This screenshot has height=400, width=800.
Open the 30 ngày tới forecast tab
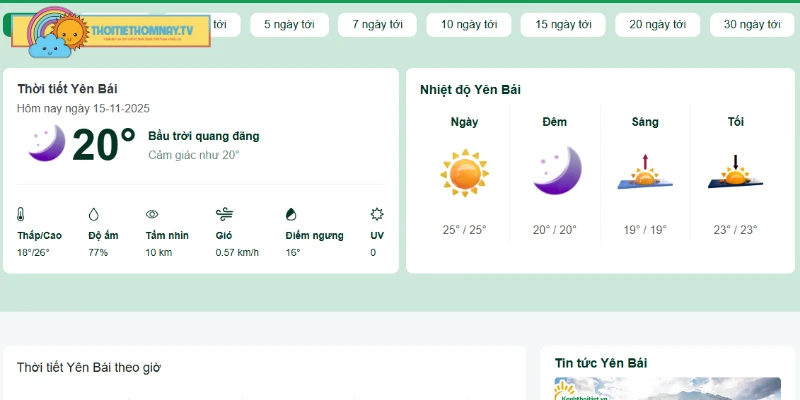pos(752,24)
